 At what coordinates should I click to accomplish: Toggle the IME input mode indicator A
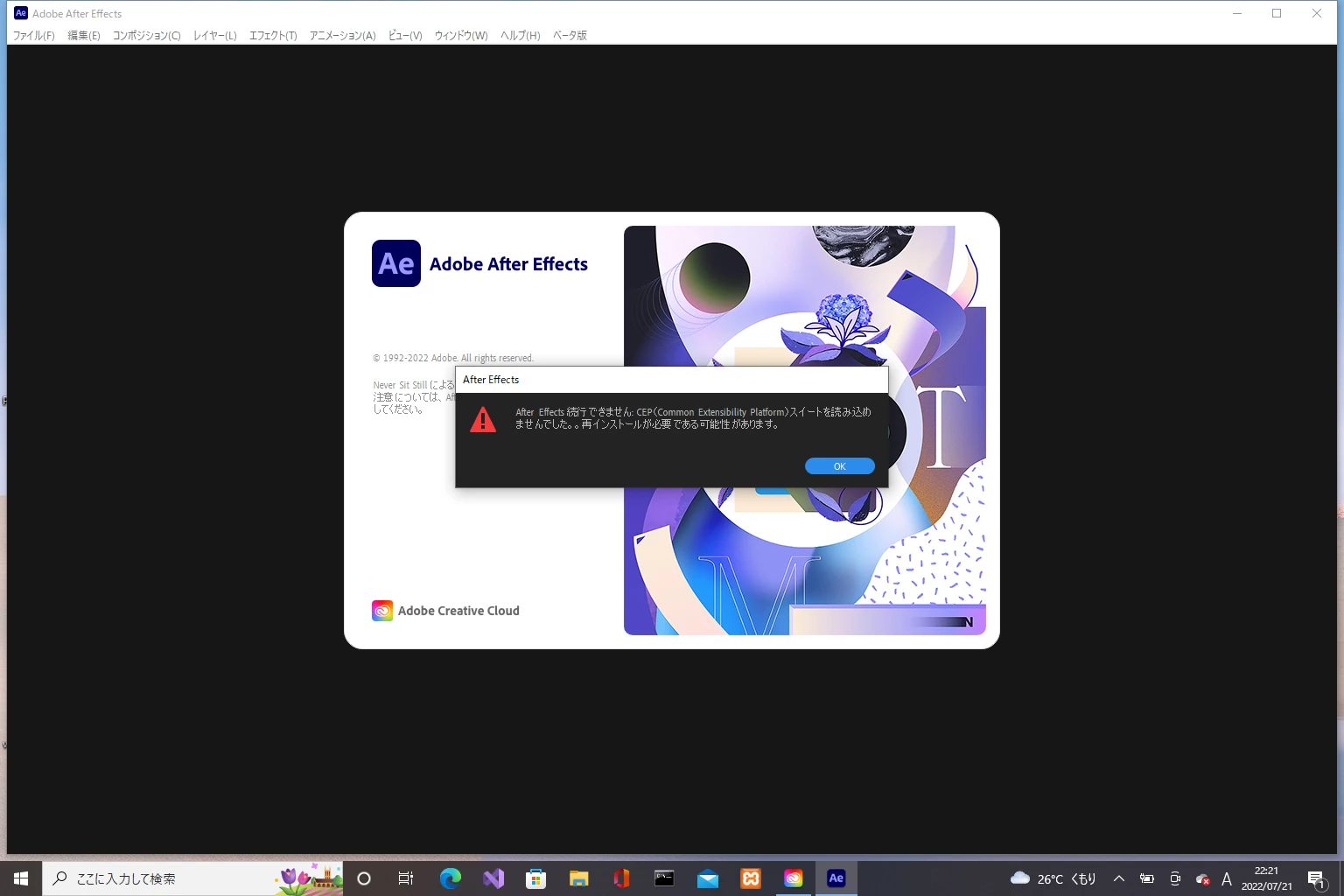(x=1227, y=878)
